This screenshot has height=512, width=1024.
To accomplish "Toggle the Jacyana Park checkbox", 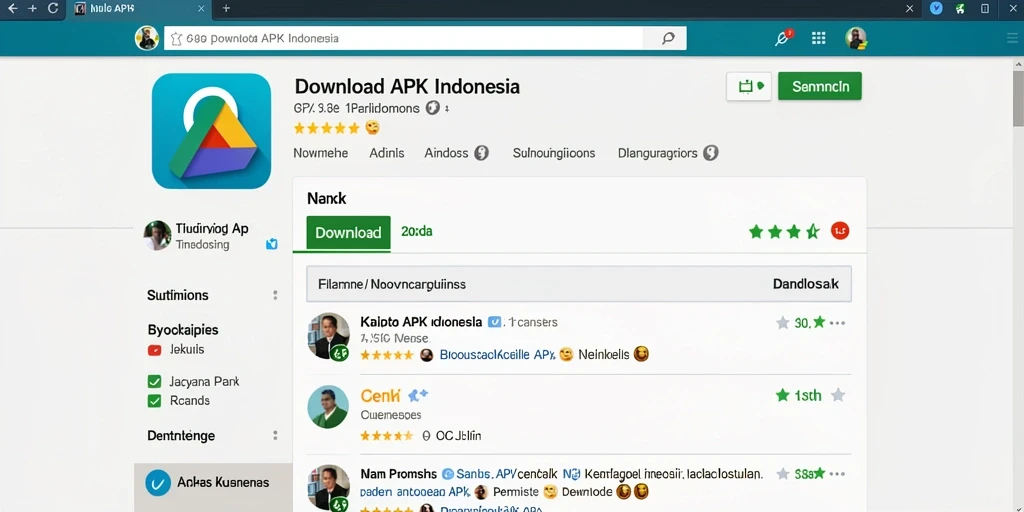I will click(x=154, y=381).
